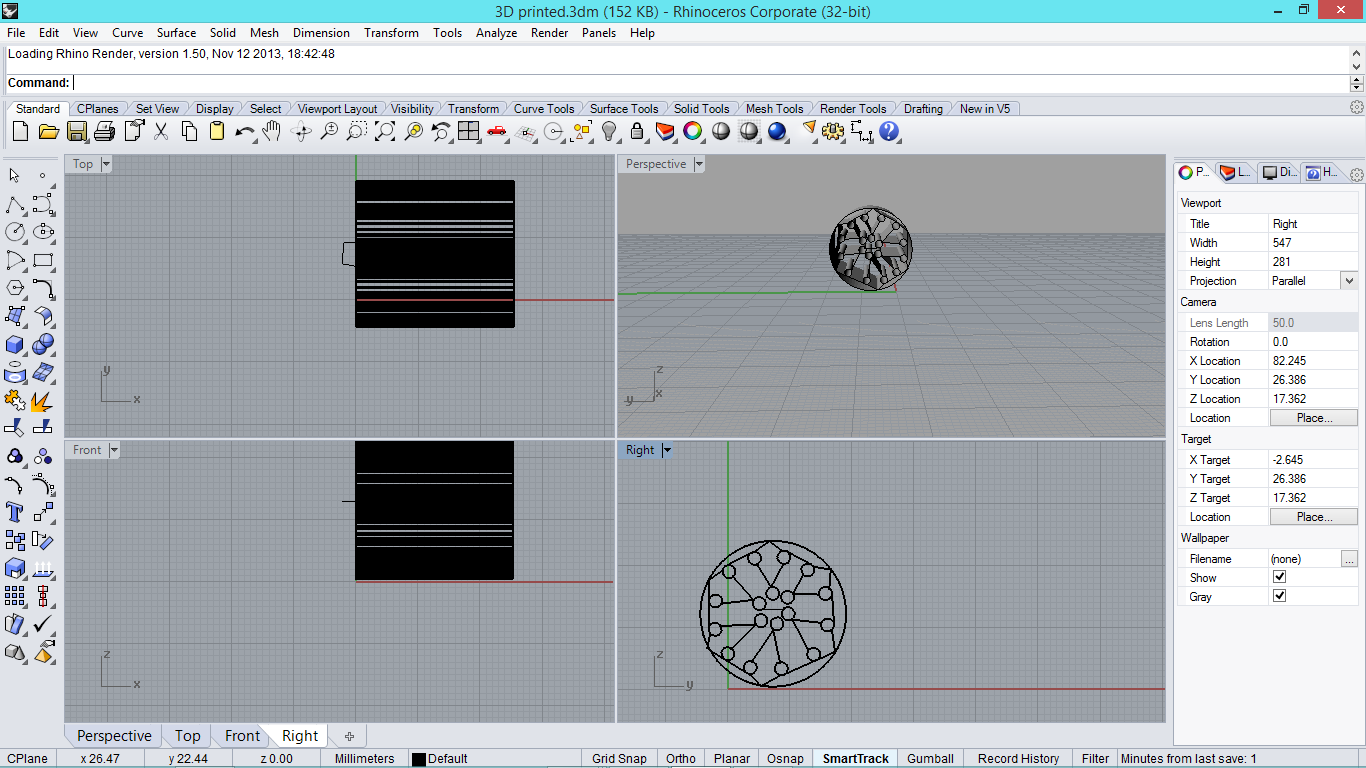Click the Lock objects padlock icon
Image resolution: width=1366 pixels, height=768 pixels.
[x=637, y=131]
